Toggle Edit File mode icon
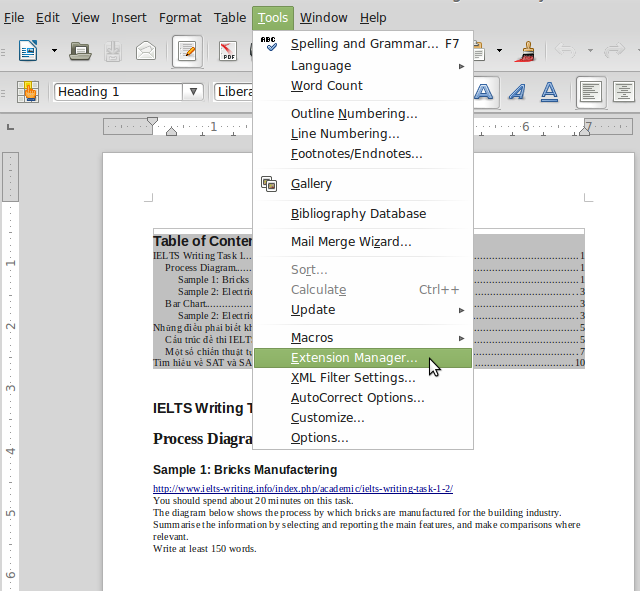Screen dimensions: 640x591 tap(187, 51)
